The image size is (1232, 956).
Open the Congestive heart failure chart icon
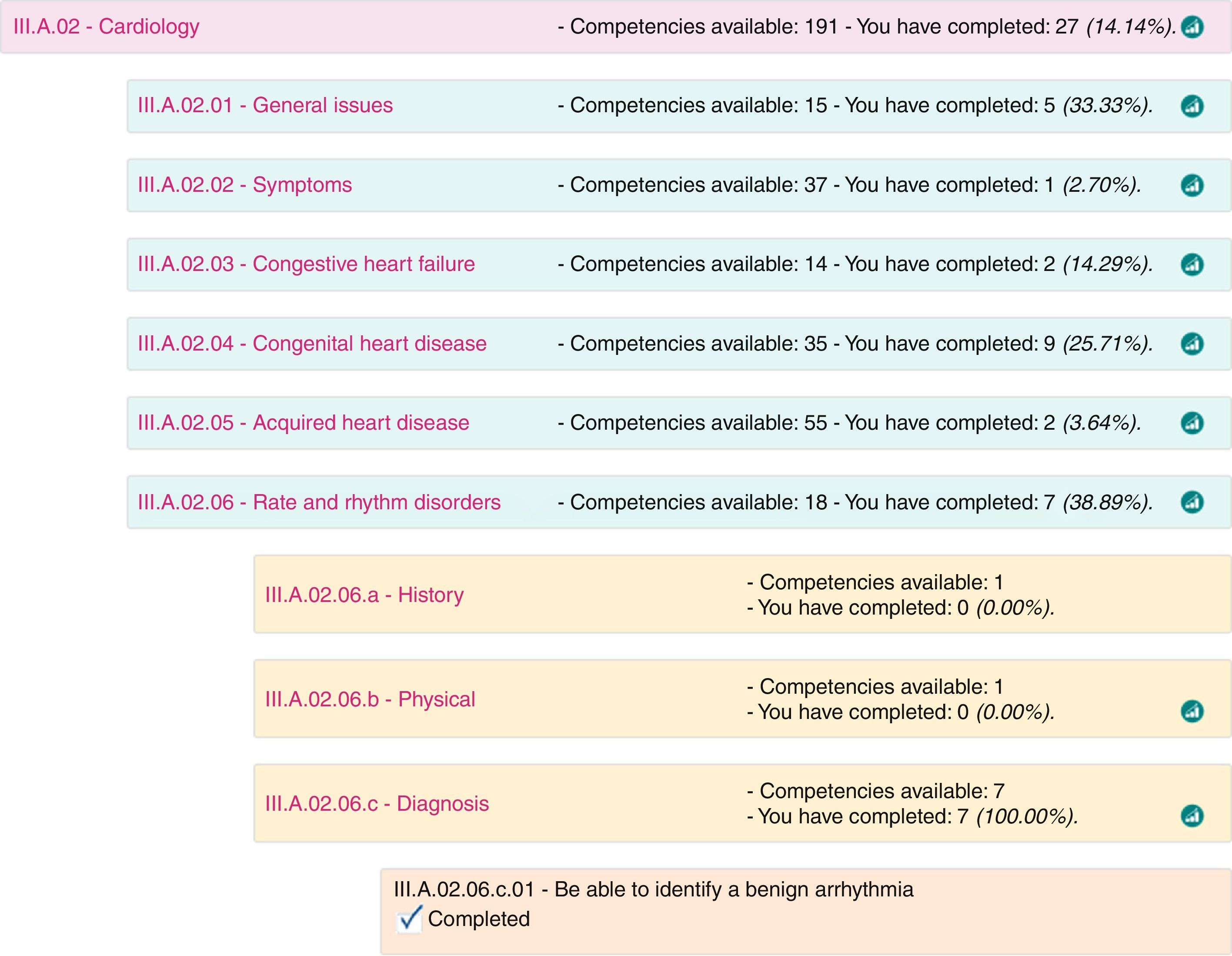[1192, 264]
